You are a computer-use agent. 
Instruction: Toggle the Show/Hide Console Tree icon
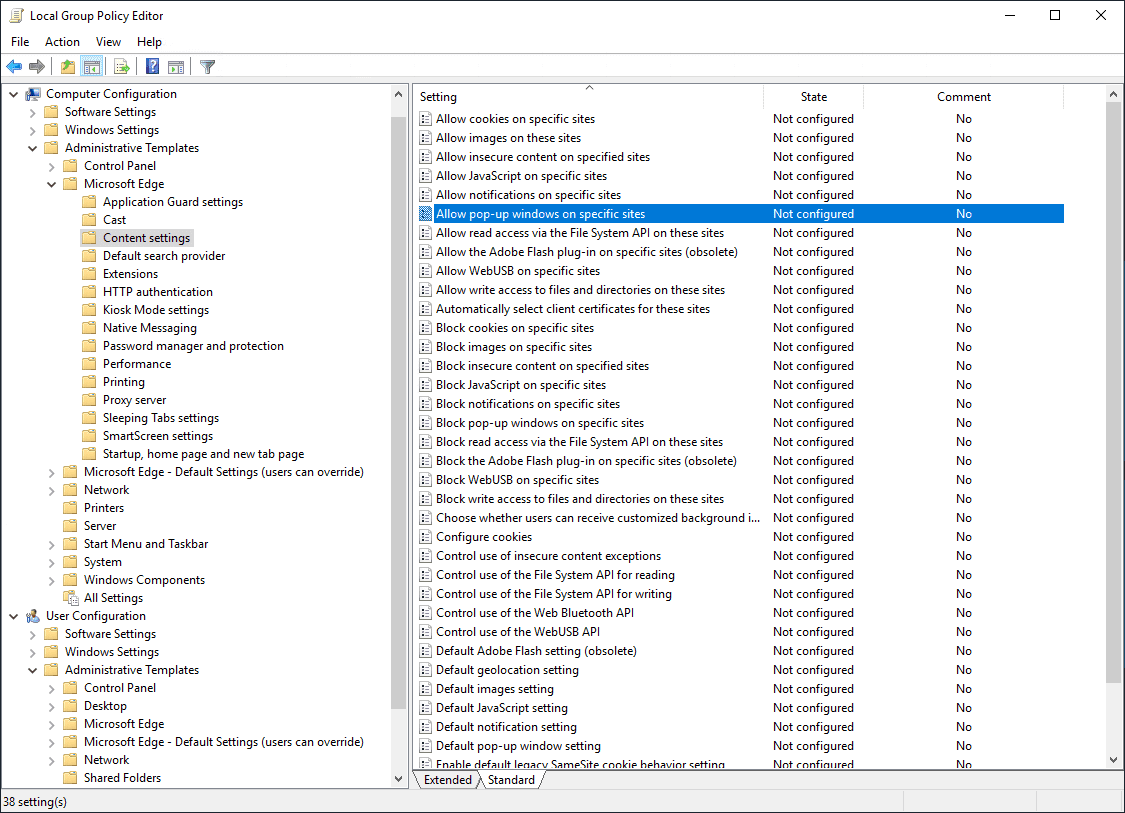92,67
